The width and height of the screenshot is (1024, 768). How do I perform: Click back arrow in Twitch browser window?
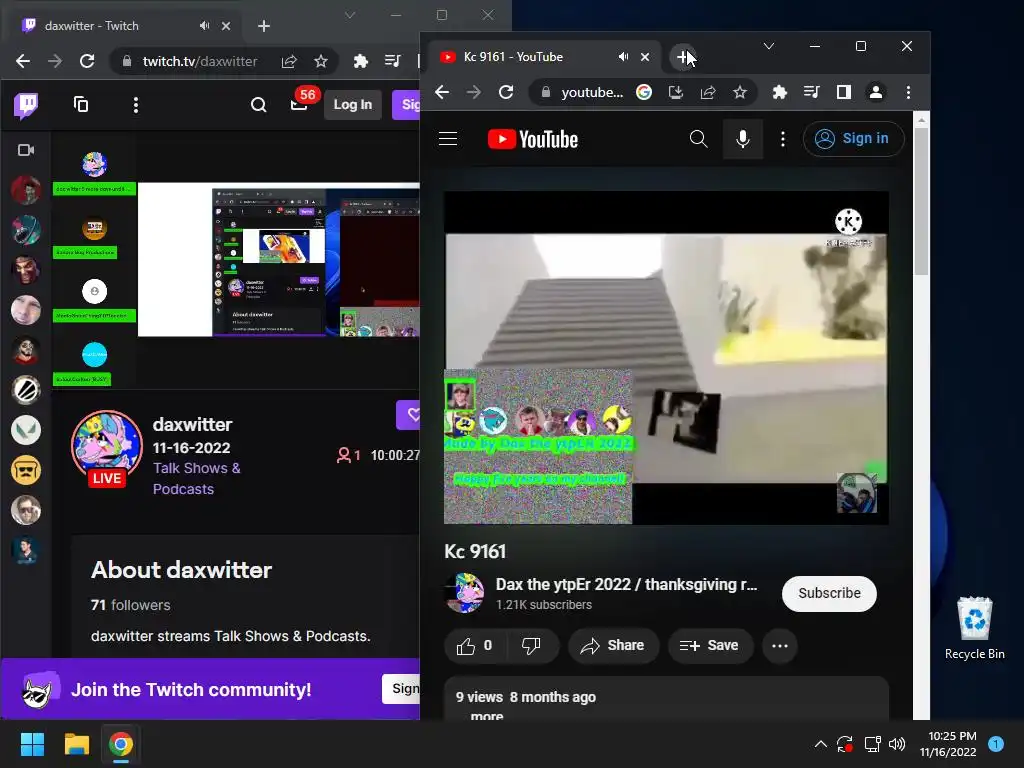tap(23, 61)
